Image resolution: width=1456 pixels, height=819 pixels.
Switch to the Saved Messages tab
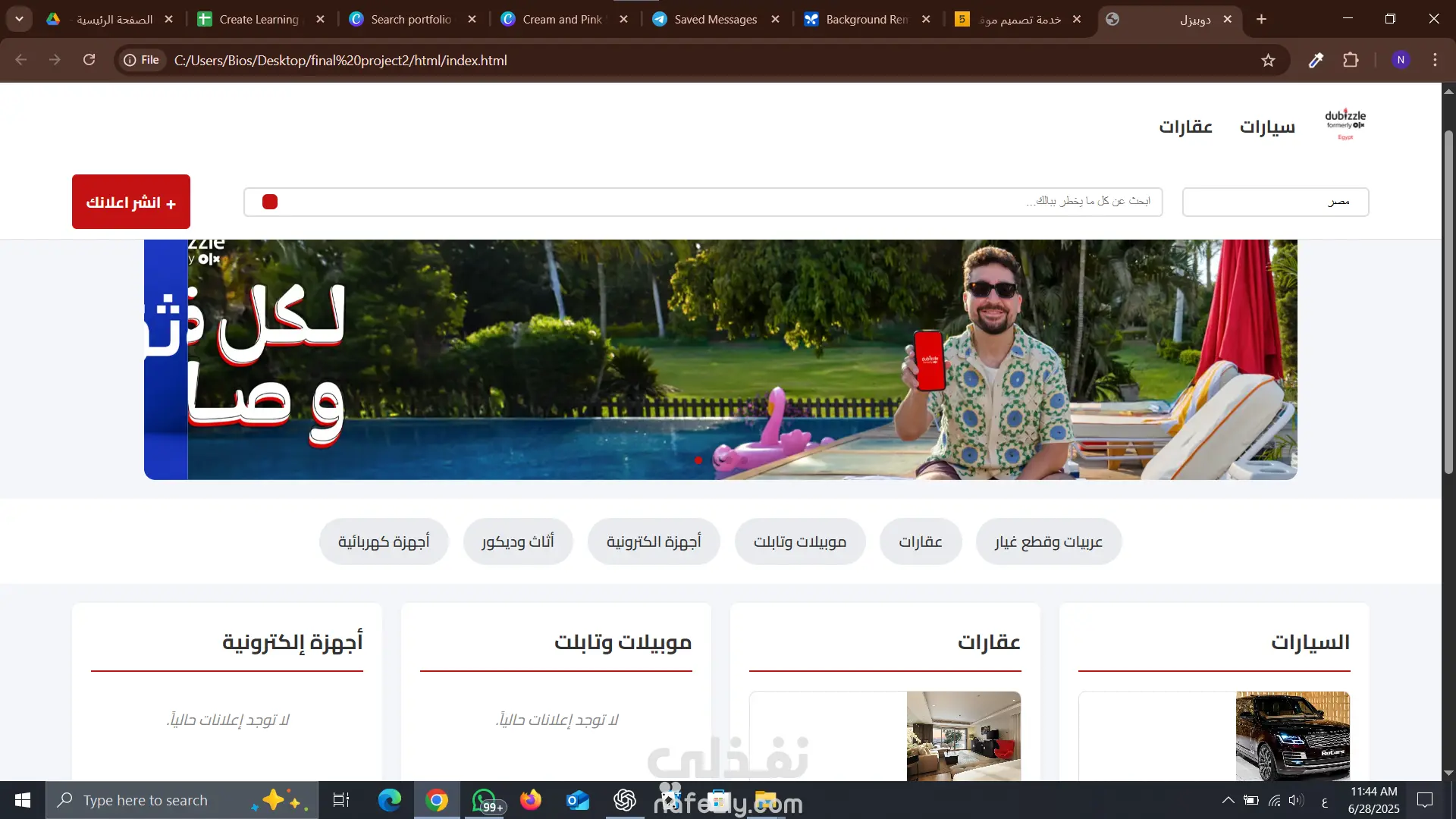pyautogui.click(x=714, y=19)
